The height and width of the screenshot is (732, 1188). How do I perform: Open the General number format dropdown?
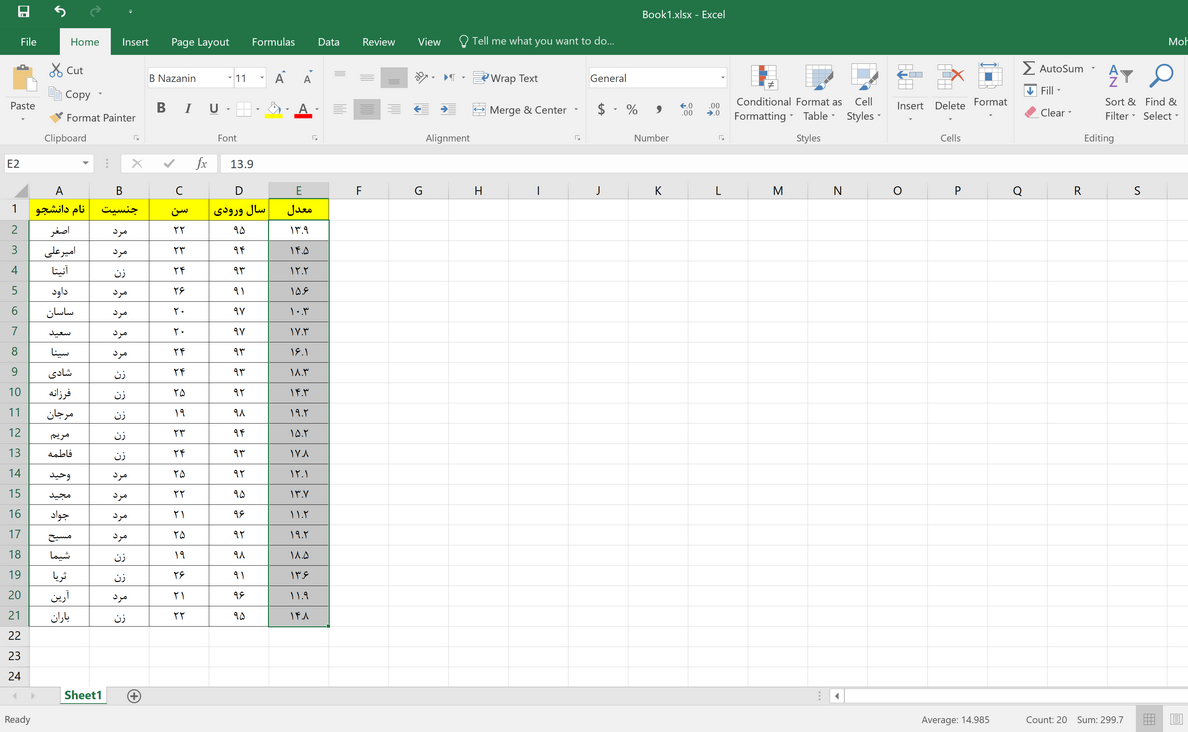722,78
